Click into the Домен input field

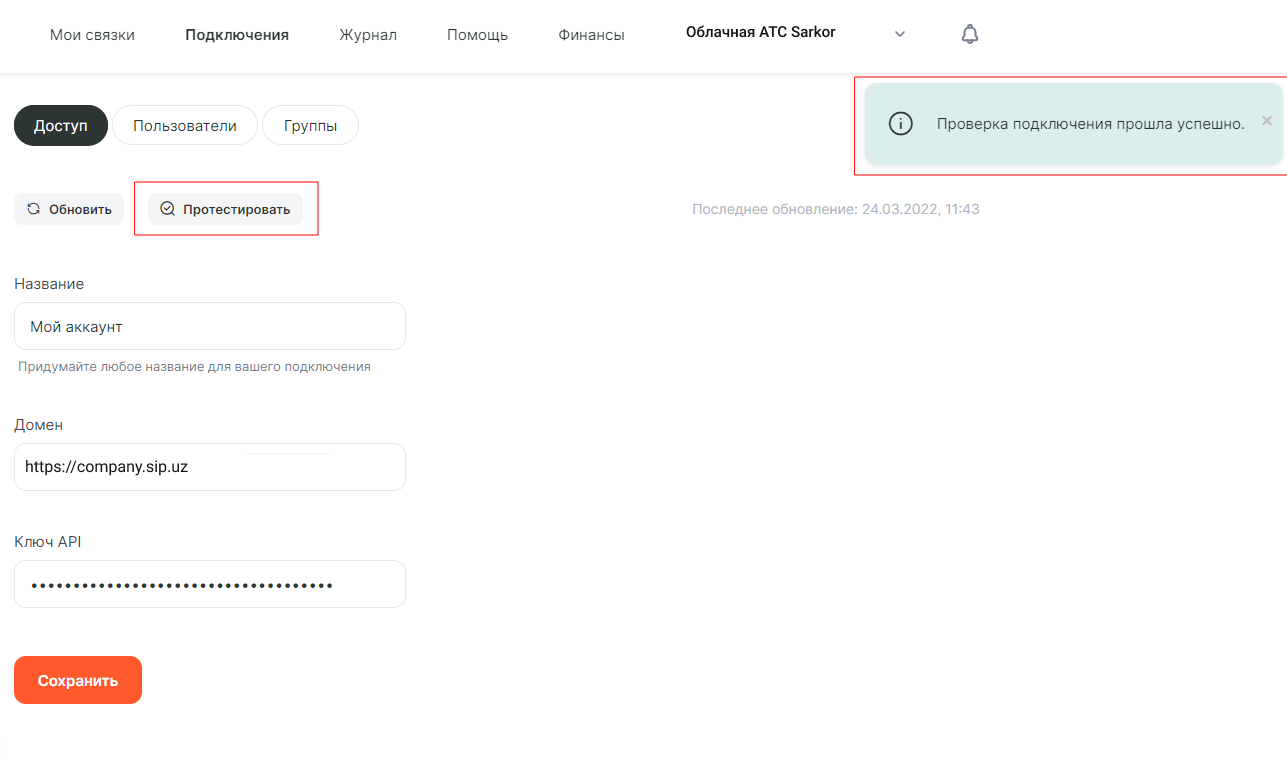210,467
